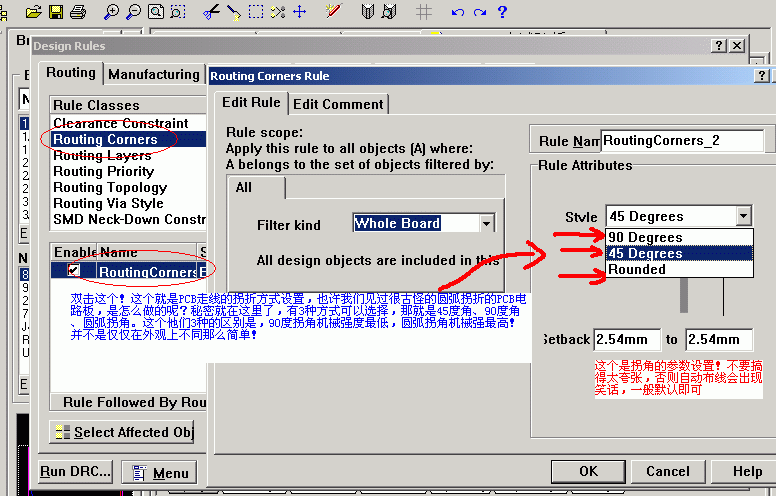Toggle the RoutingCorners rule Enable checkbox

point(74,271)
